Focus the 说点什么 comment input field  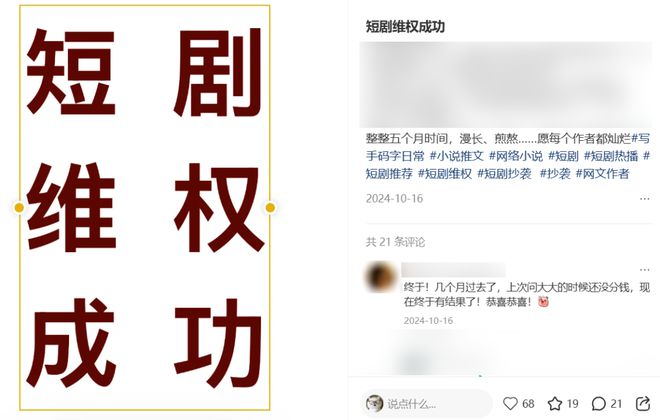(x=427, y=403)
